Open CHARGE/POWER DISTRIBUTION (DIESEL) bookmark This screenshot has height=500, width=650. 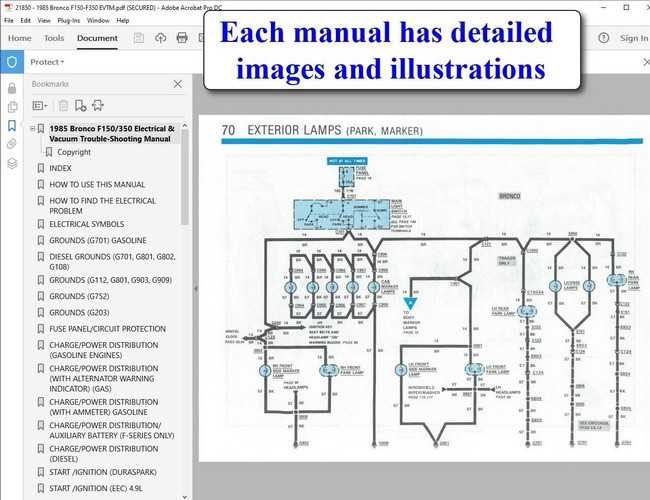(x=104, y=454)
